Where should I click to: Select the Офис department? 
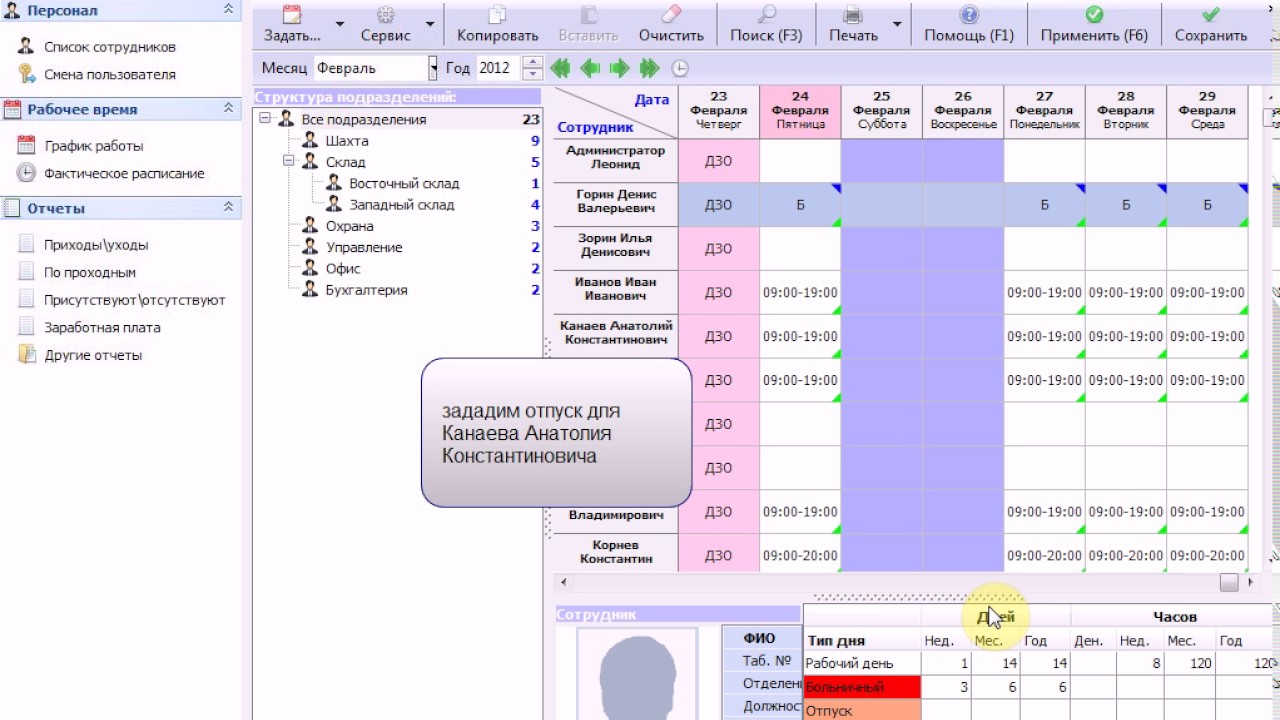pyautogui.click(x=343, y=269)
